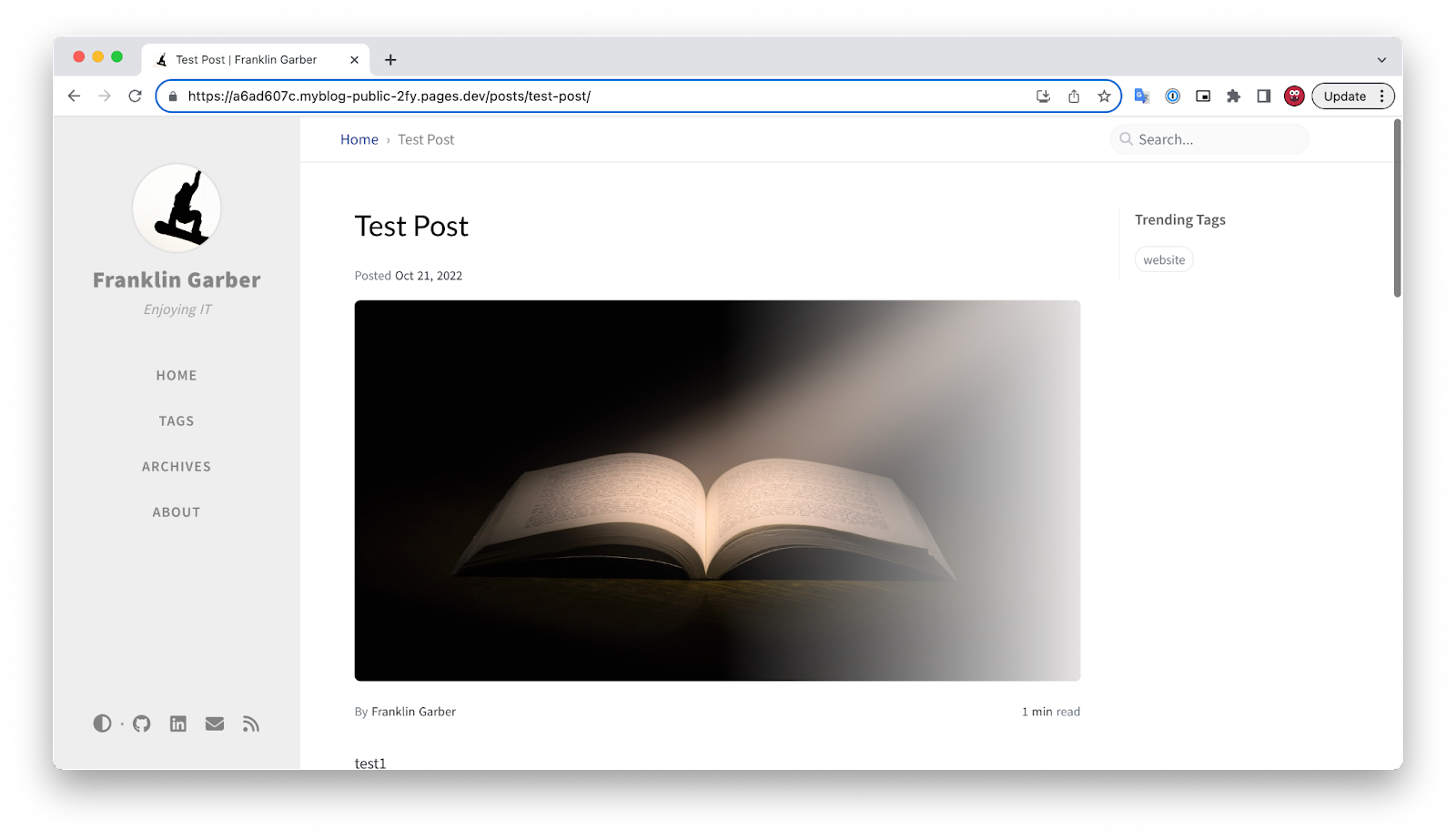Toggle the browser side panel
This screenshot has height=840, width=1456.
click(1263, 96)
